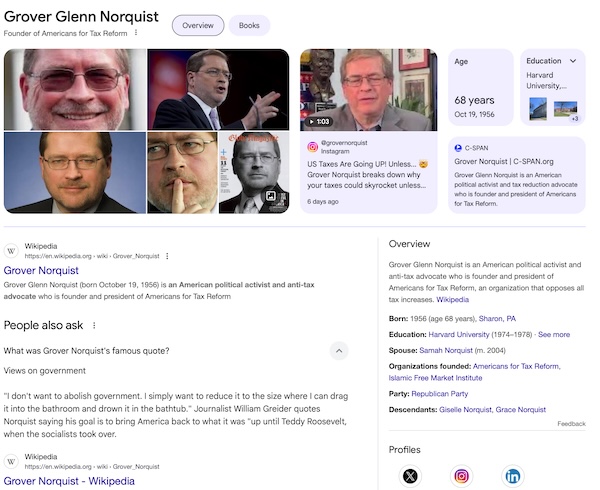Open the portrait photo with blue background
This screenshot has width=600, height=490.
coord(75,173)
